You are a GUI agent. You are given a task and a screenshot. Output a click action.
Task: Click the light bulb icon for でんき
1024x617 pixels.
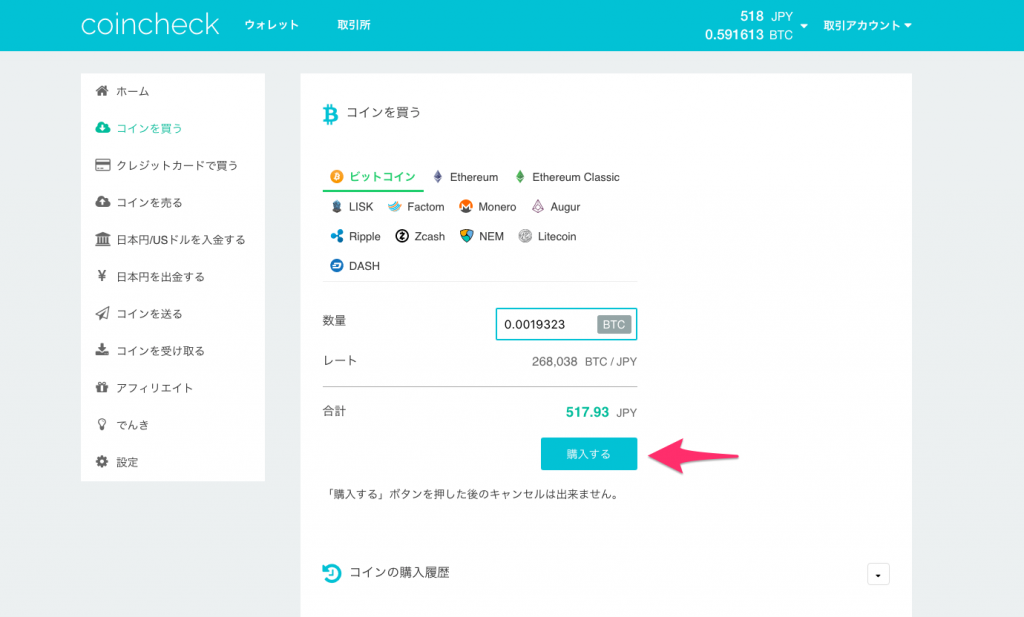tap(102, 424)
